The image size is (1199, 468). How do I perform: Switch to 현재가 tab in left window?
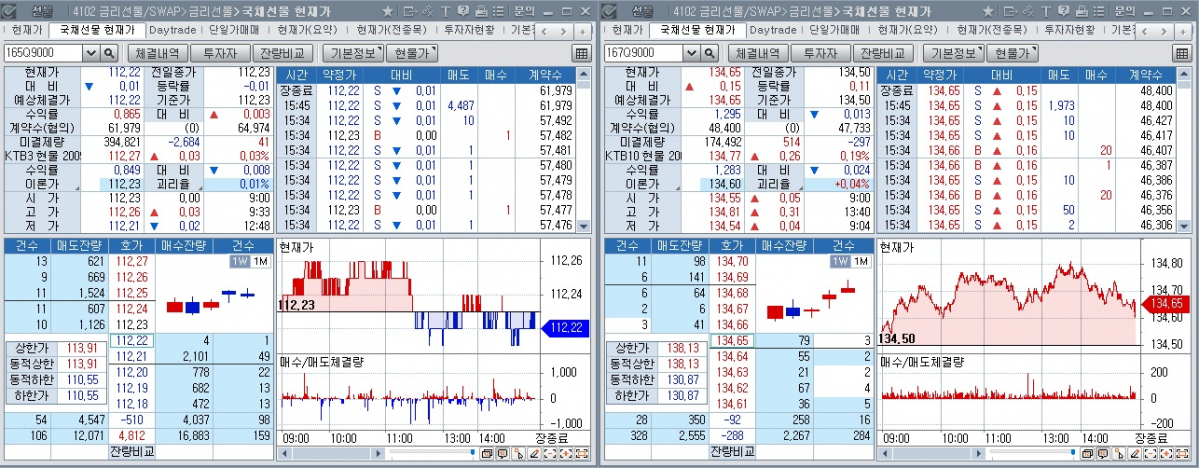tap(27, 31)
